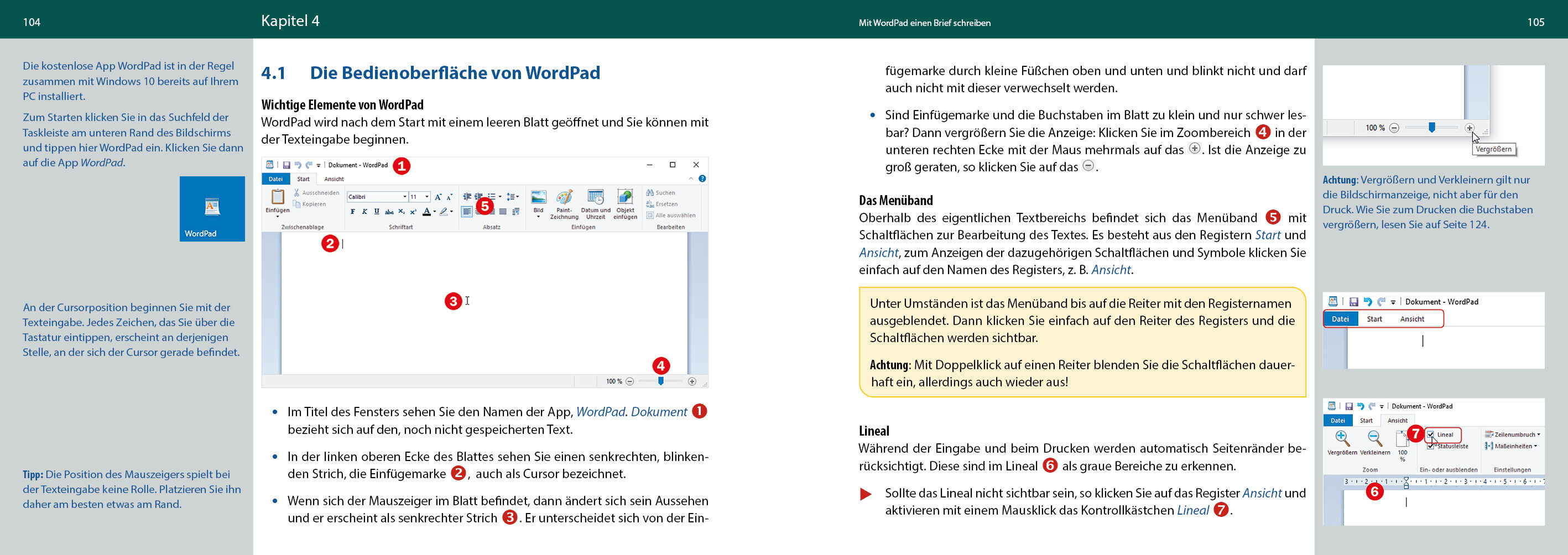Click zoom slider handle in large WordPad window
The image size is (1568, 555).
(x=661, y=381)
